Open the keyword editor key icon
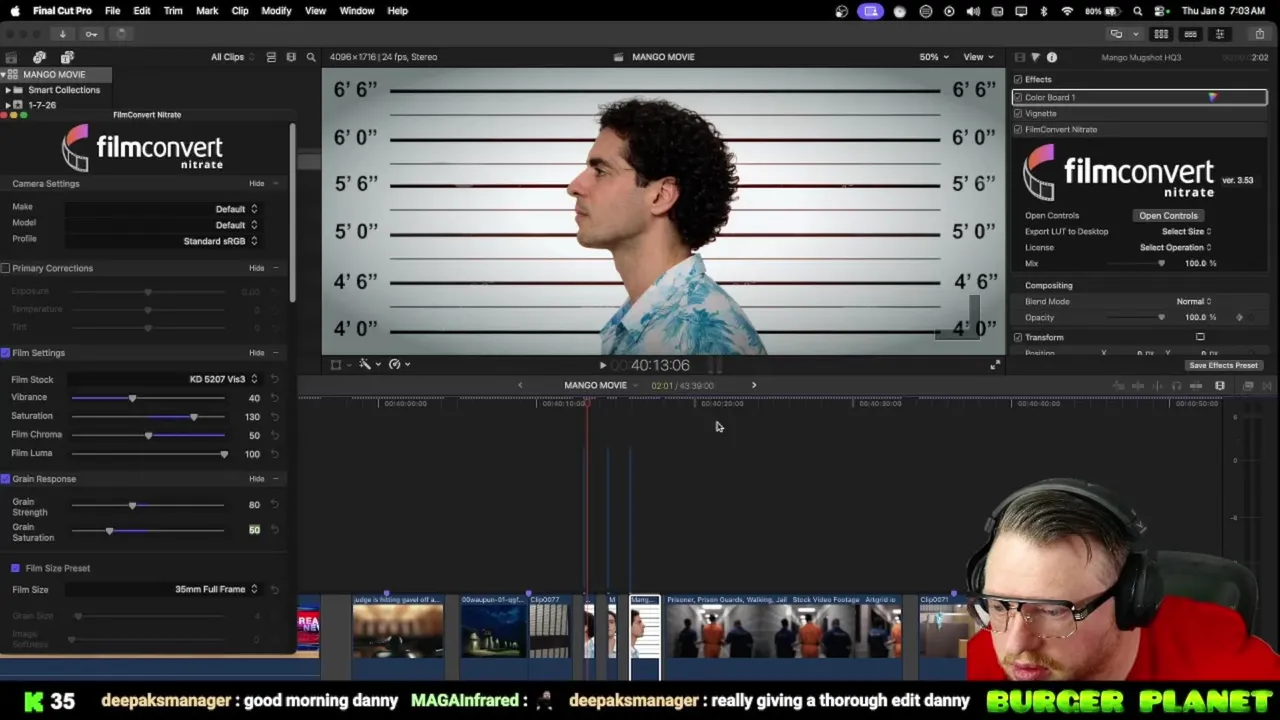Viewport: 1280px width, 720px height. (91, 34)
